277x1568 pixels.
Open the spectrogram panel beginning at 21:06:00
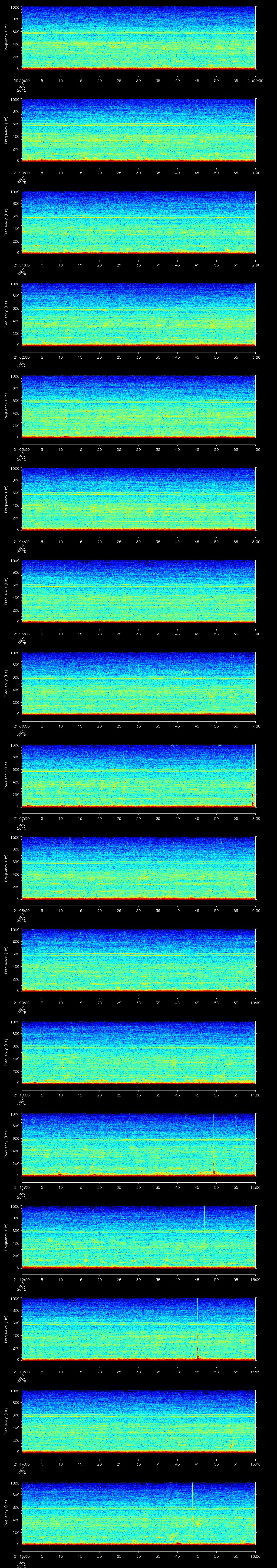click(x=138, y=683)
